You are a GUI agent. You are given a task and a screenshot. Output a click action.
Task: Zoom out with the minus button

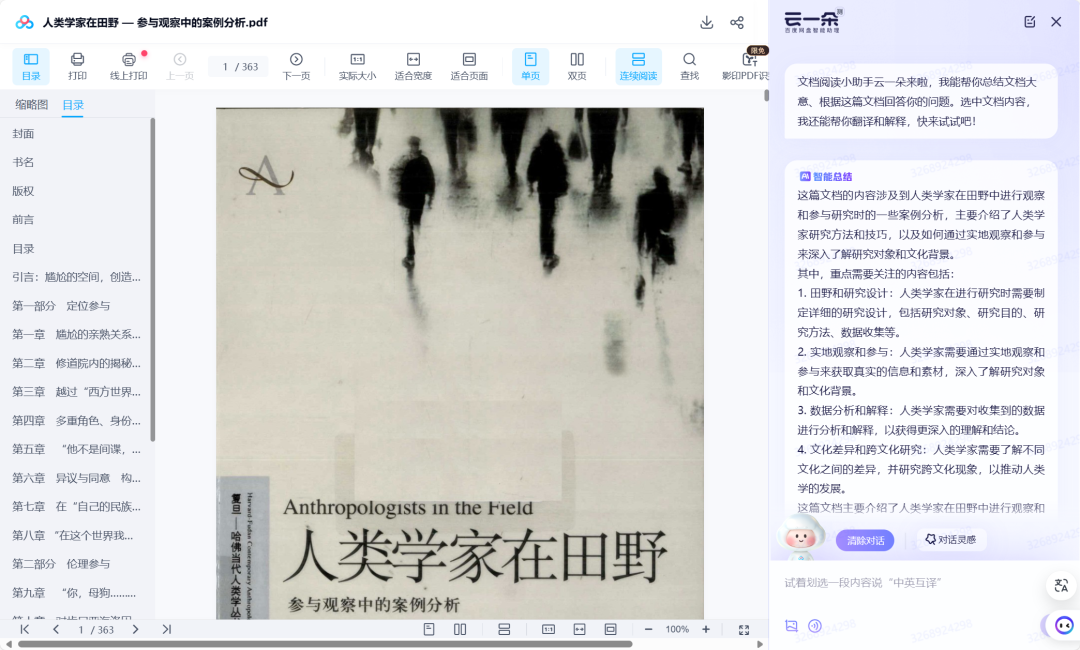tap(648, 629)
